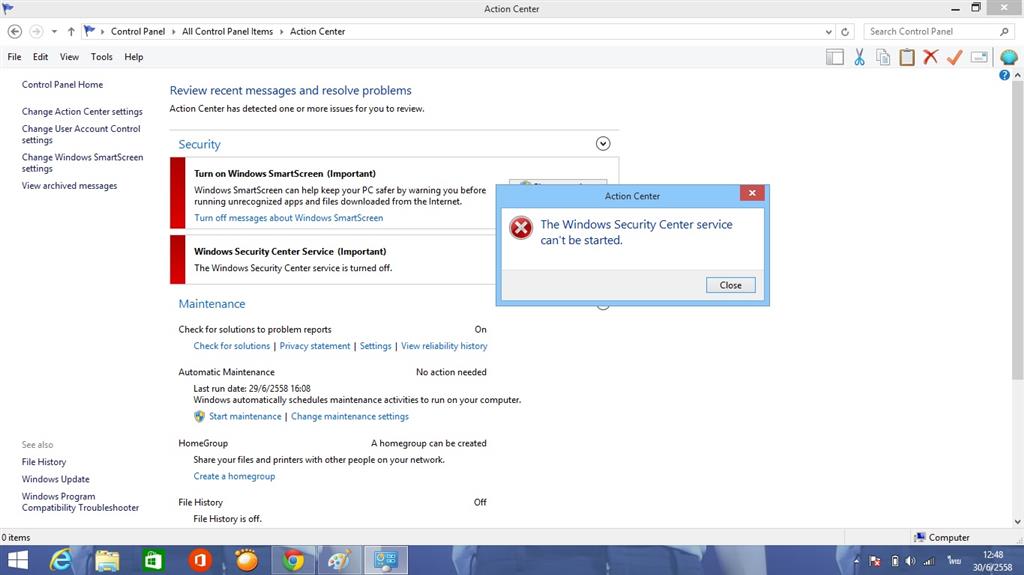Click the Properties card icon in toolbar

tap(979, 58)
